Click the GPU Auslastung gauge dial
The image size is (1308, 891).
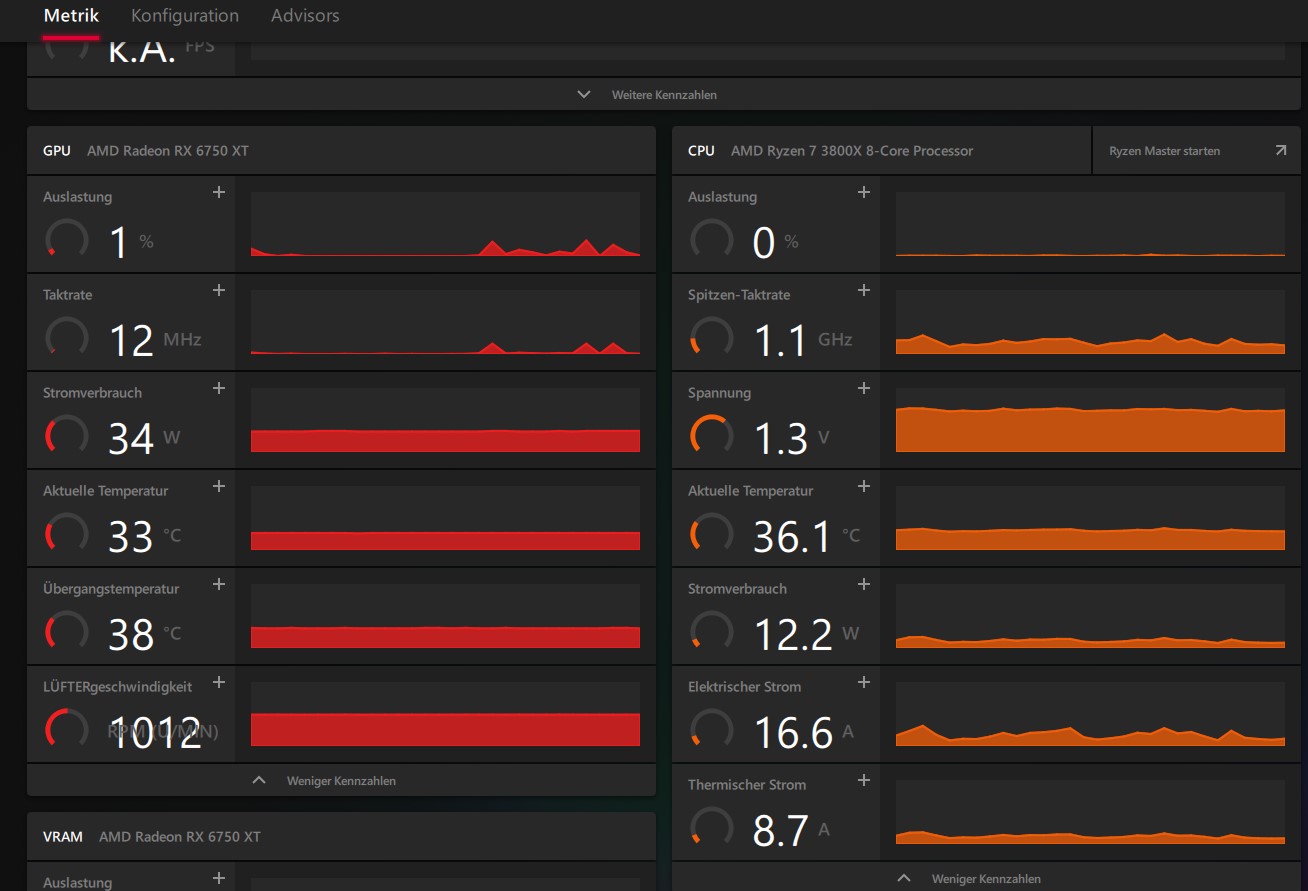[66, 239]
